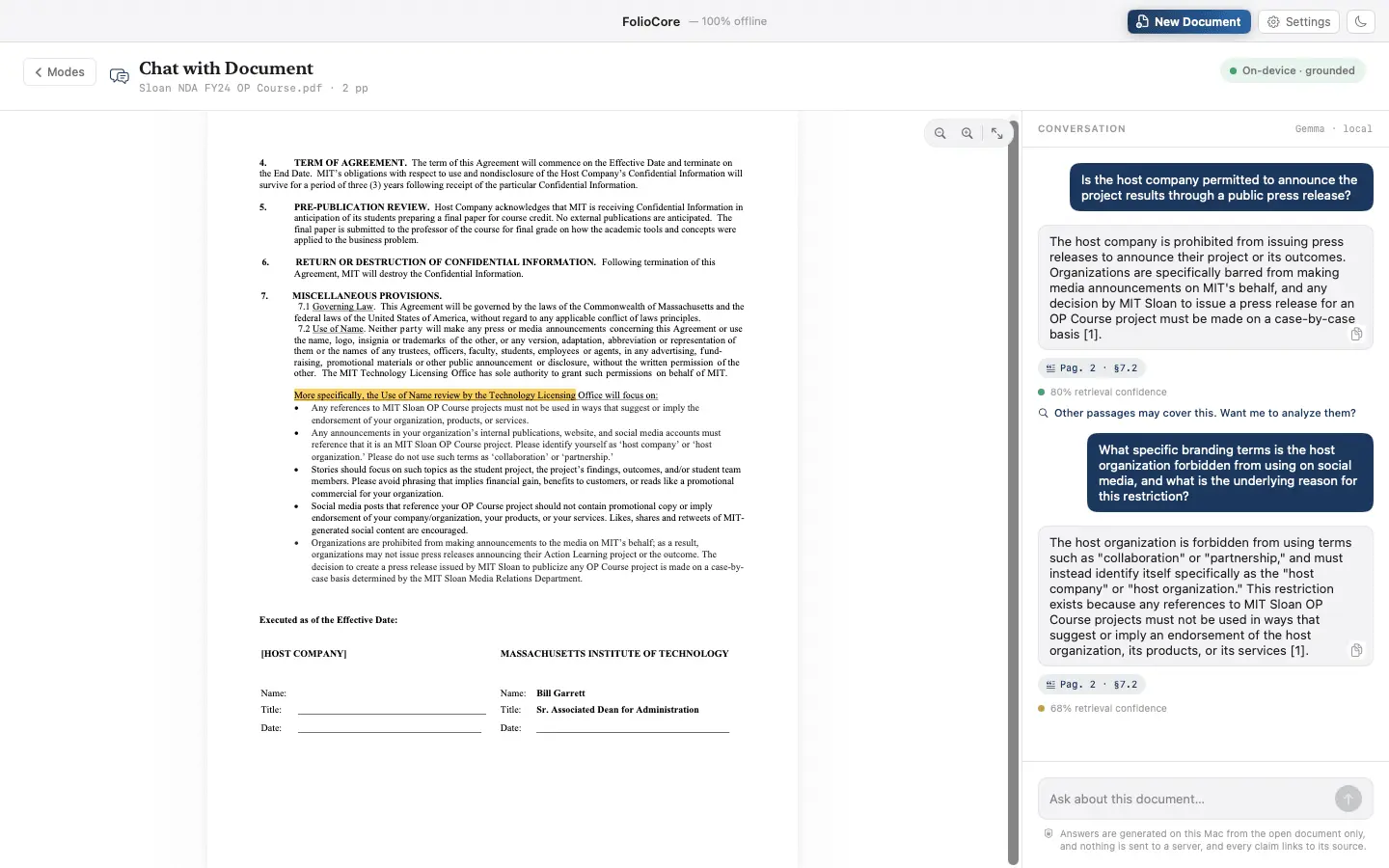Expand document viewer to full size

click(x=997, y=134)
